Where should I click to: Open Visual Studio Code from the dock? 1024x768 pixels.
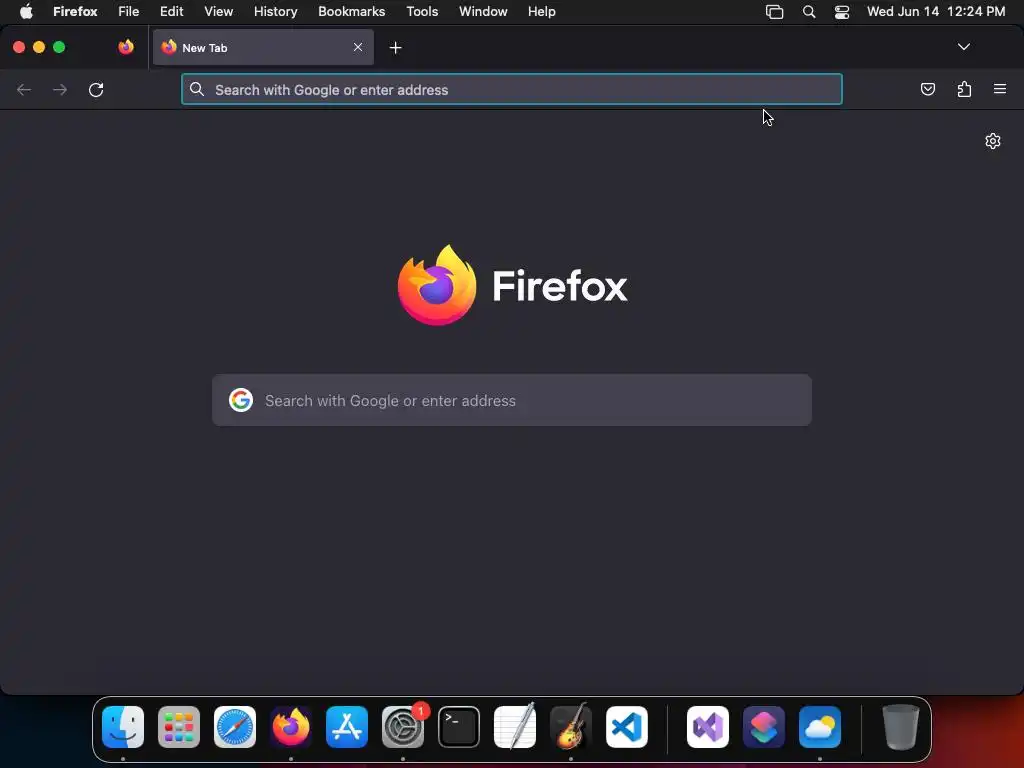pyautogui.click(x=627, y=727)
